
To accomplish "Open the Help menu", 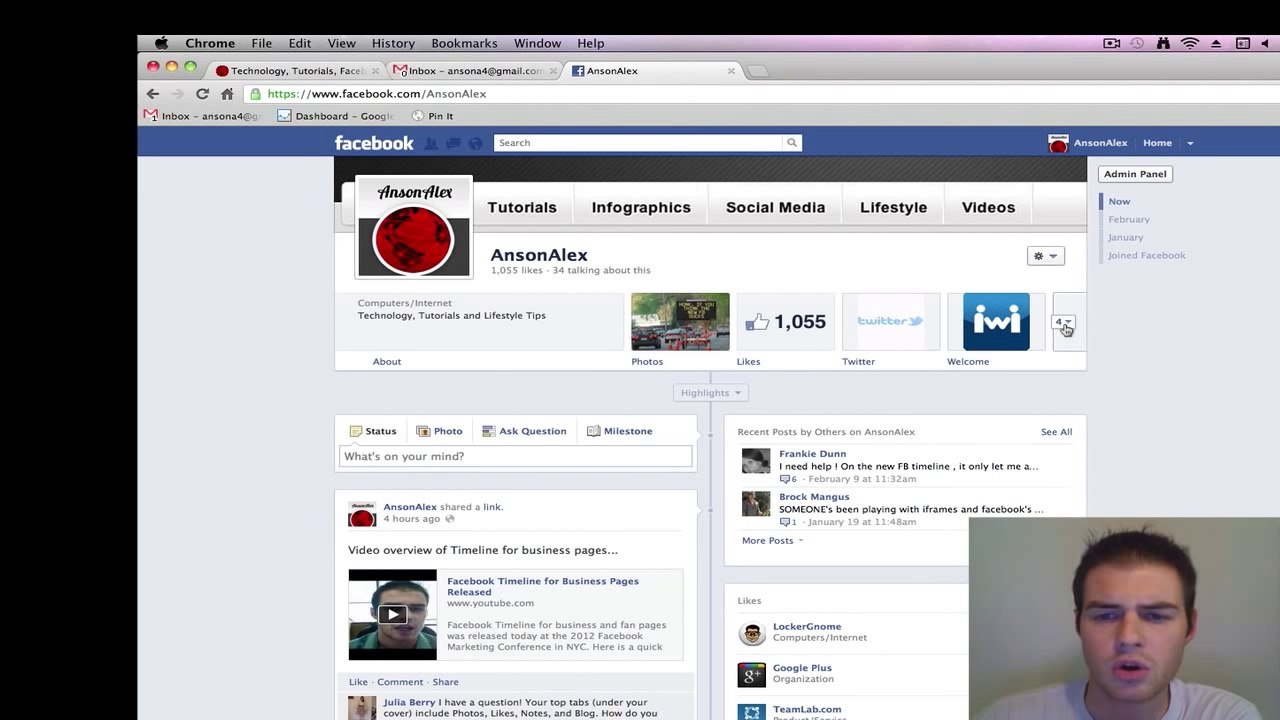I will (x=591, y=43).
